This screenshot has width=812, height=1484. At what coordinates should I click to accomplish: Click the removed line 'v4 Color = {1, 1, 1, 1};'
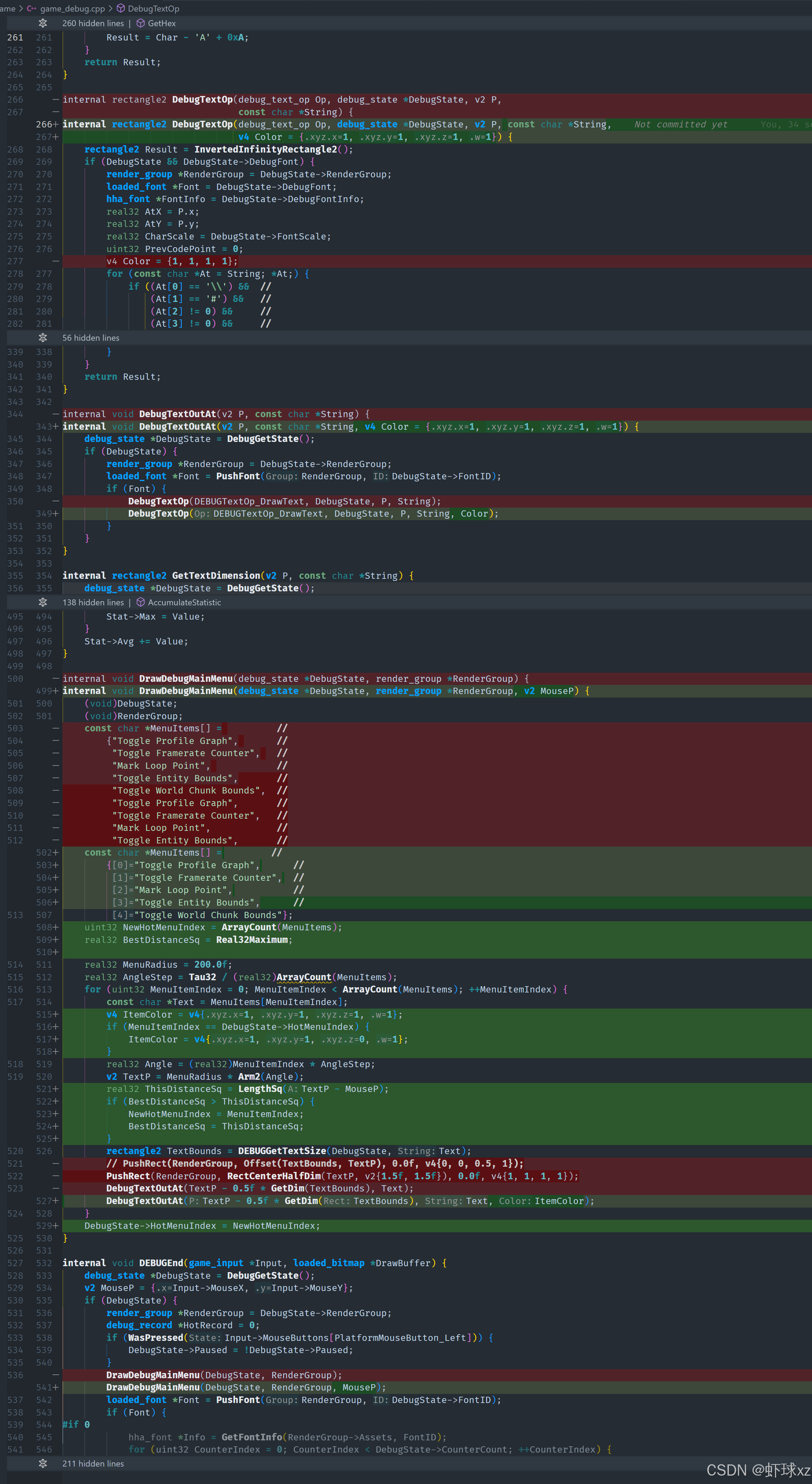tap(172, 261)
